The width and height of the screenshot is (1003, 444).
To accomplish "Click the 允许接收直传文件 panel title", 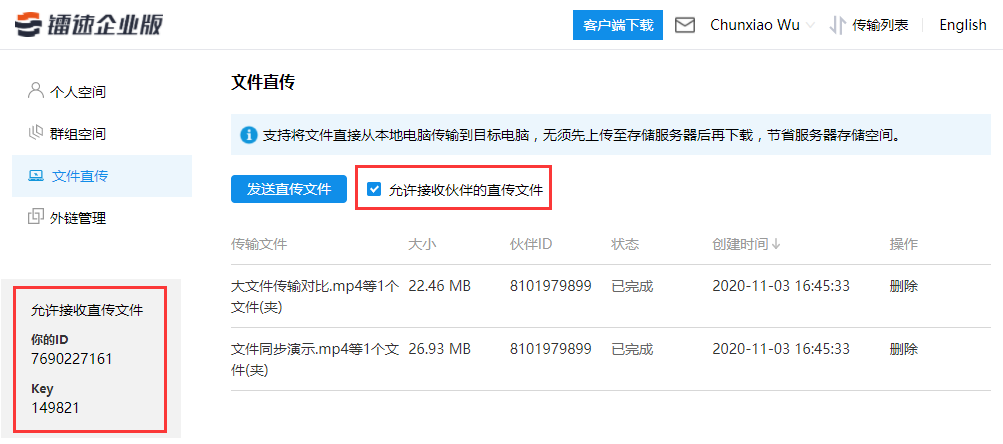I will click(87, 311).
